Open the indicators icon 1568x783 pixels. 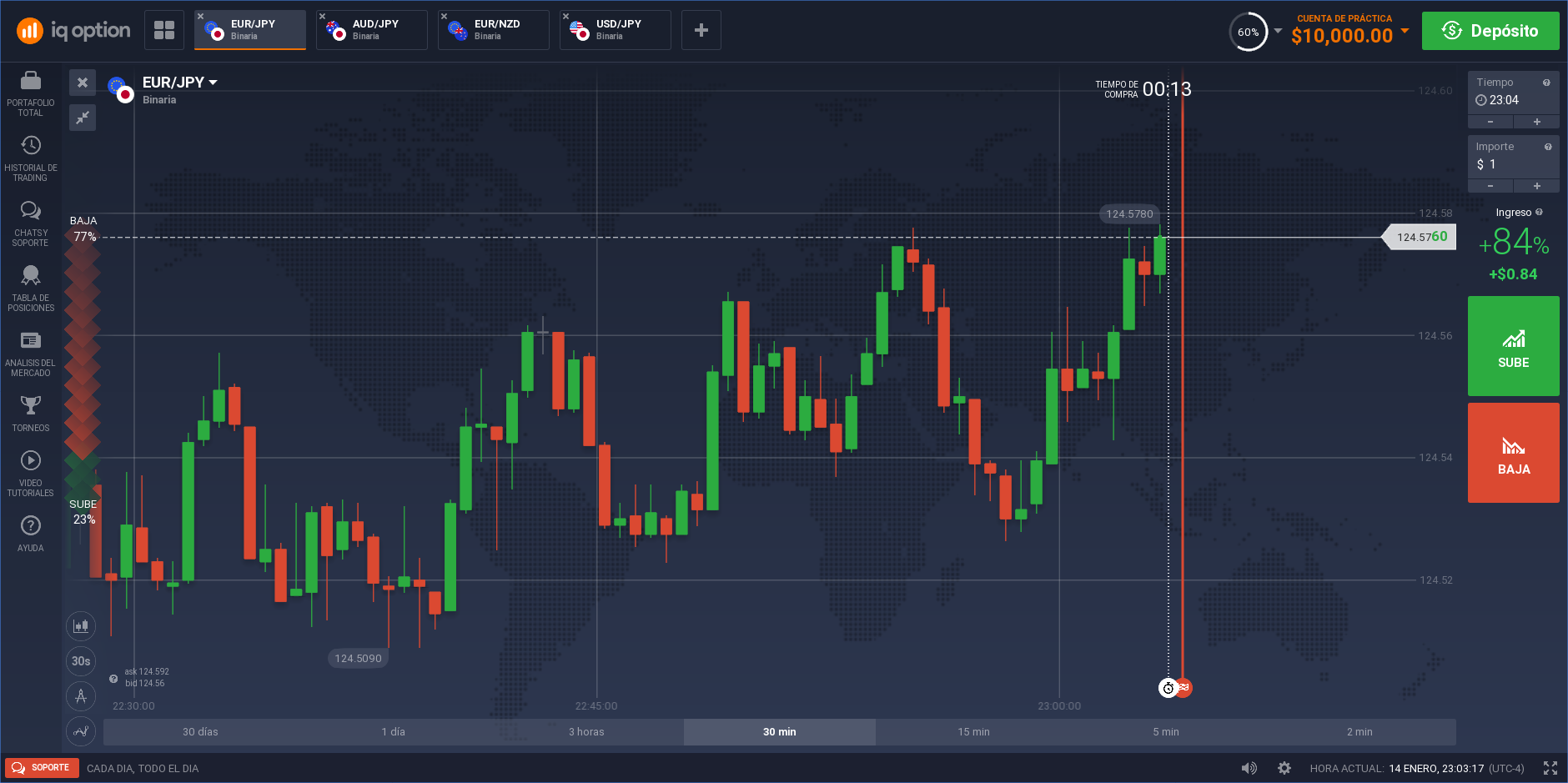tap(81, 731)
